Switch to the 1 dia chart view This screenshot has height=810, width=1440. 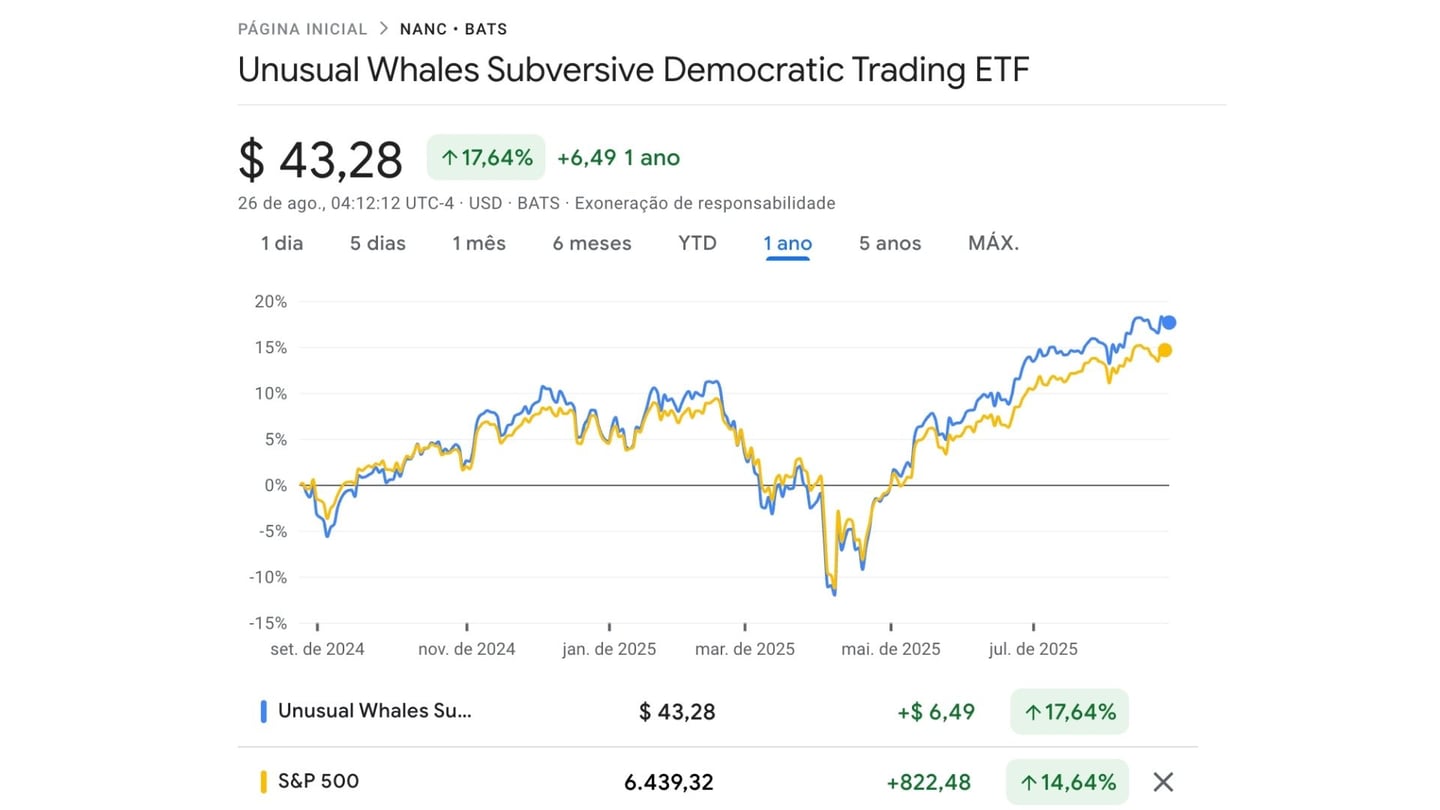[281, 243]
